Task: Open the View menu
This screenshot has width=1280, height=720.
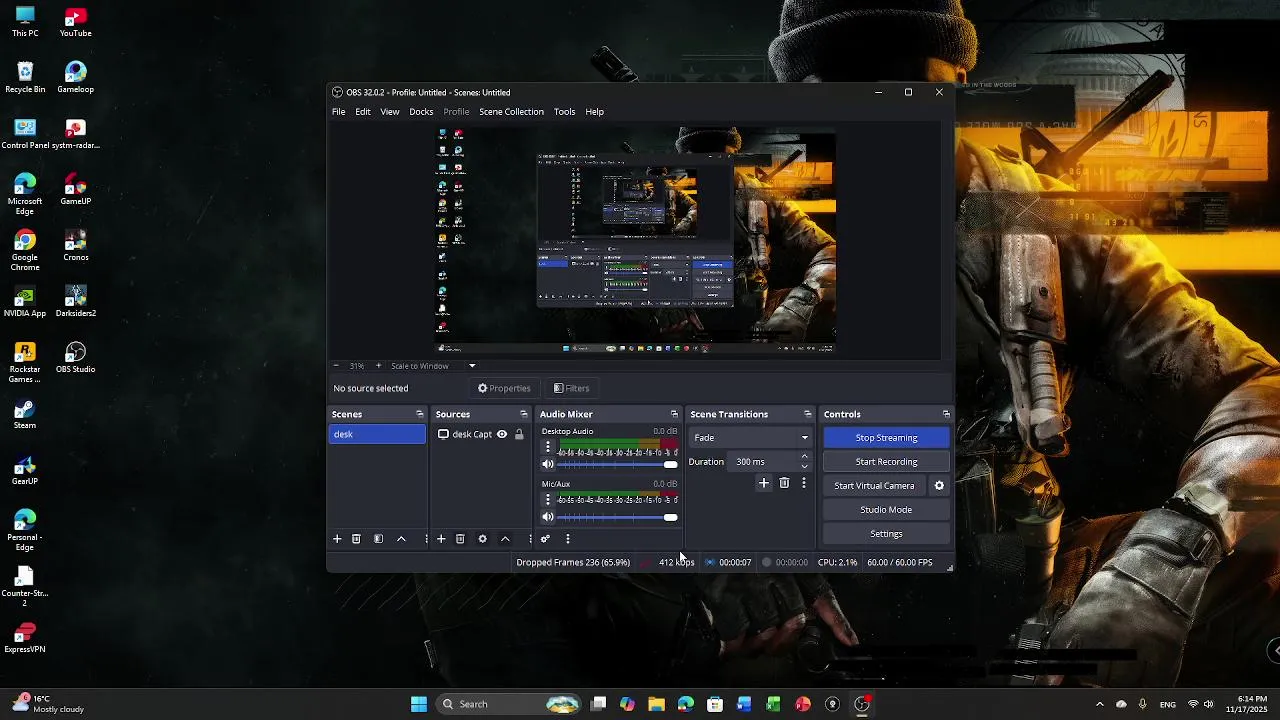Action: [390, 112]
